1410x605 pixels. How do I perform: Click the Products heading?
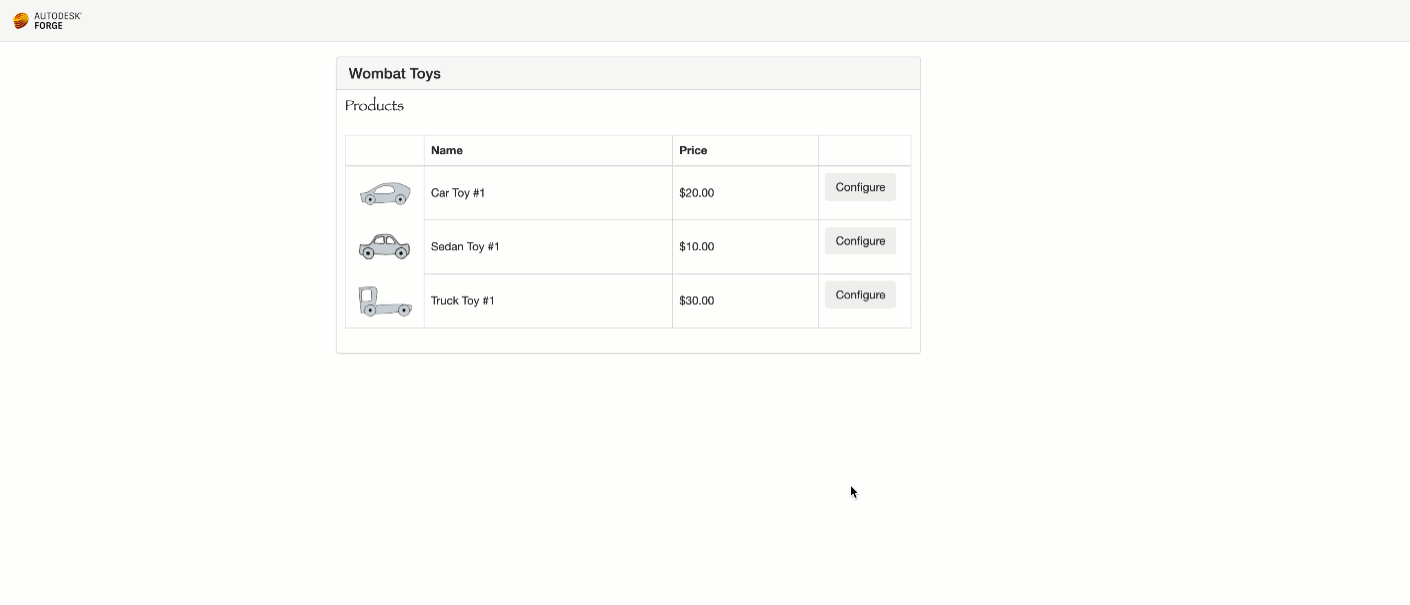[374, 106]
